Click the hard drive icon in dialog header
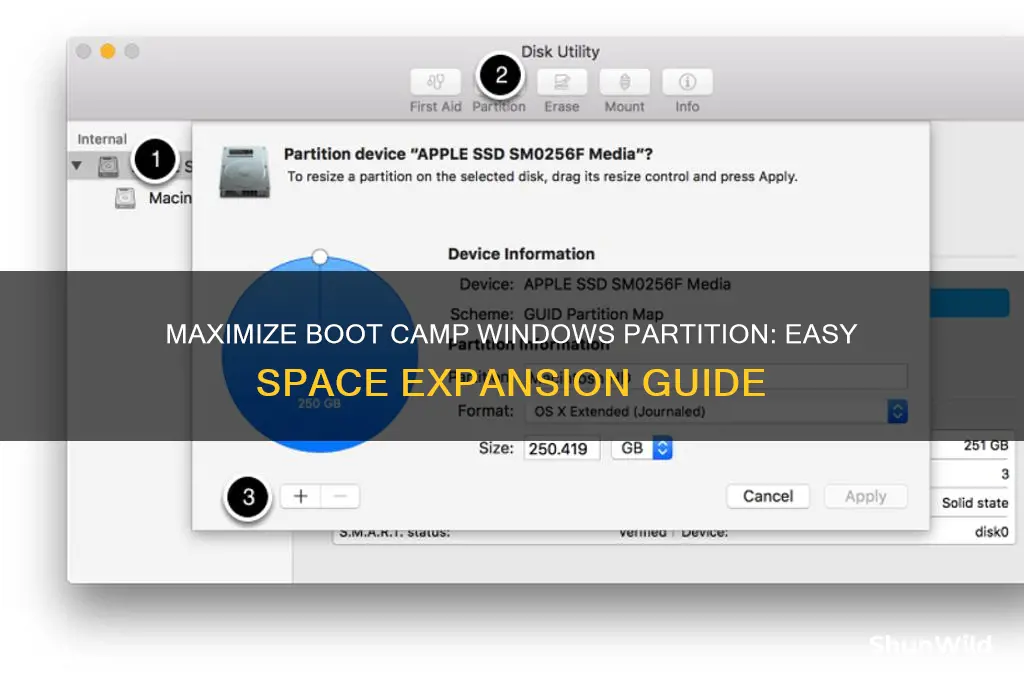The height and width of the screenshot is (680, 1024). [x=245, y=172]
